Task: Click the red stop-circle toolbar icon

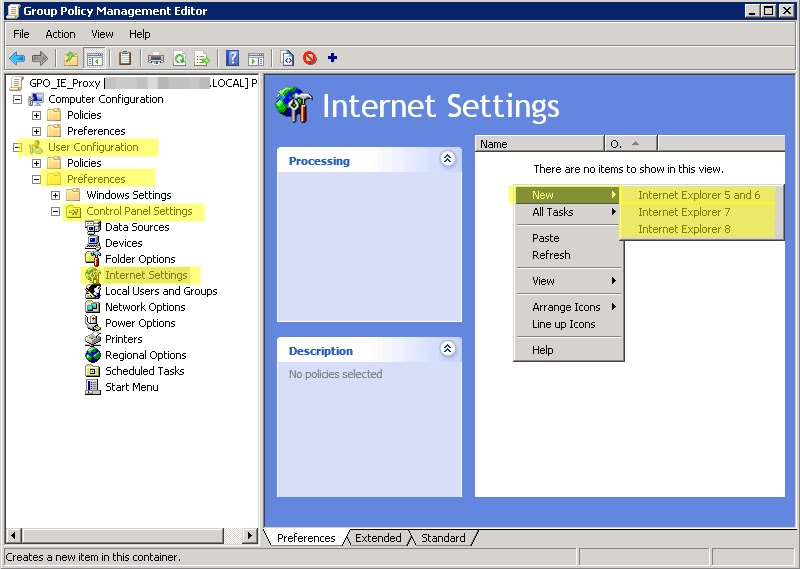Action: click(310, 58)
